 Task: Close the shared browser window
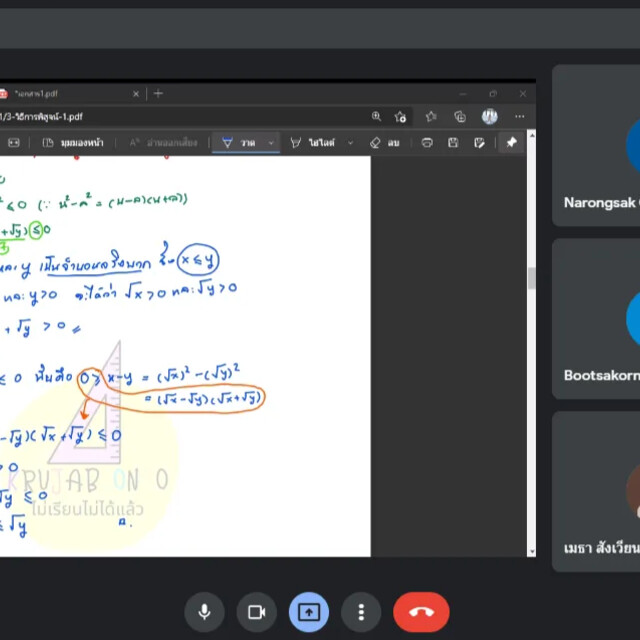[x=523, y=94]
